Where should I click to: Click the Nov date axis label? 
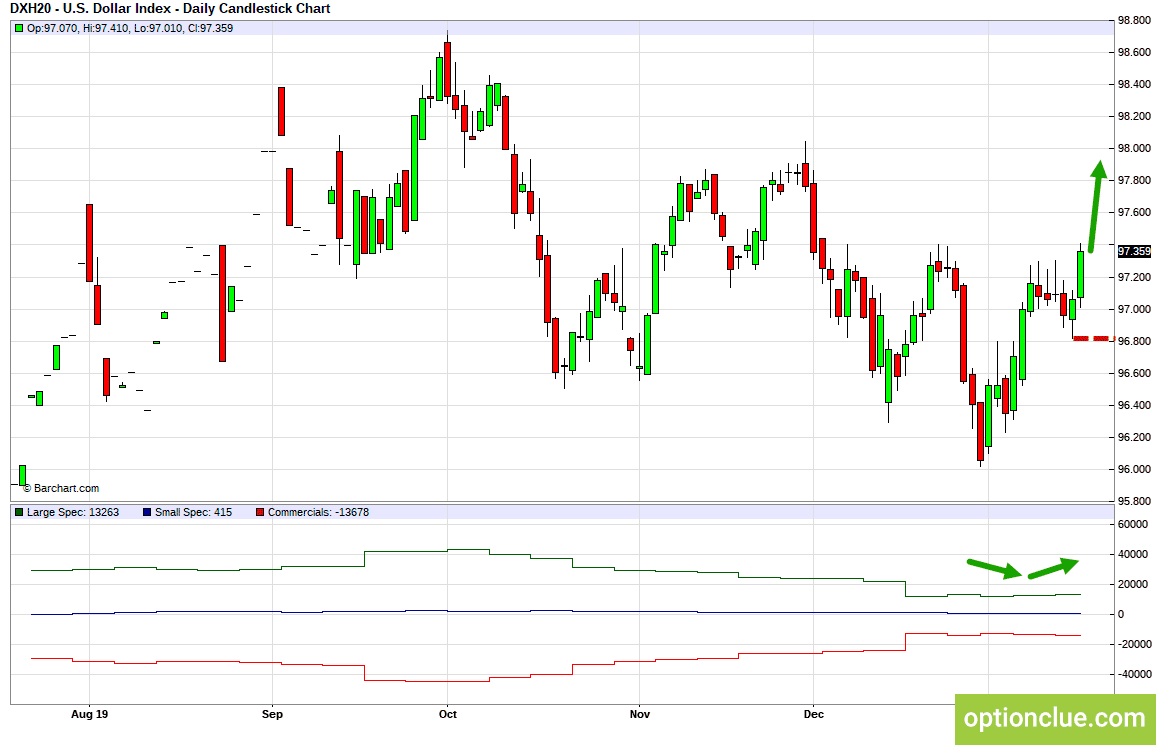(640, 714)
